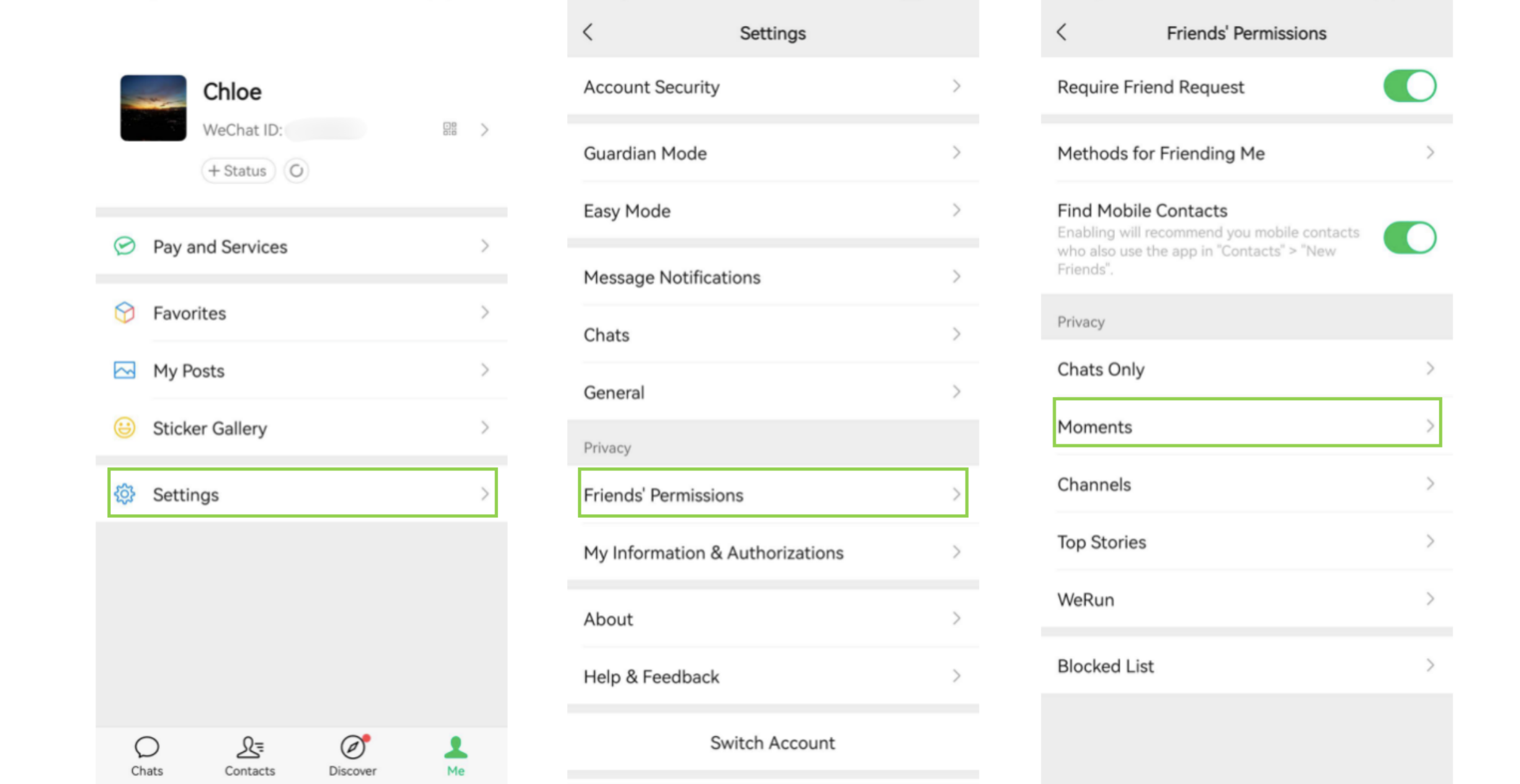Tap the status refresh circle icon
Screen dimensions: 1520x784
(296, 171)
